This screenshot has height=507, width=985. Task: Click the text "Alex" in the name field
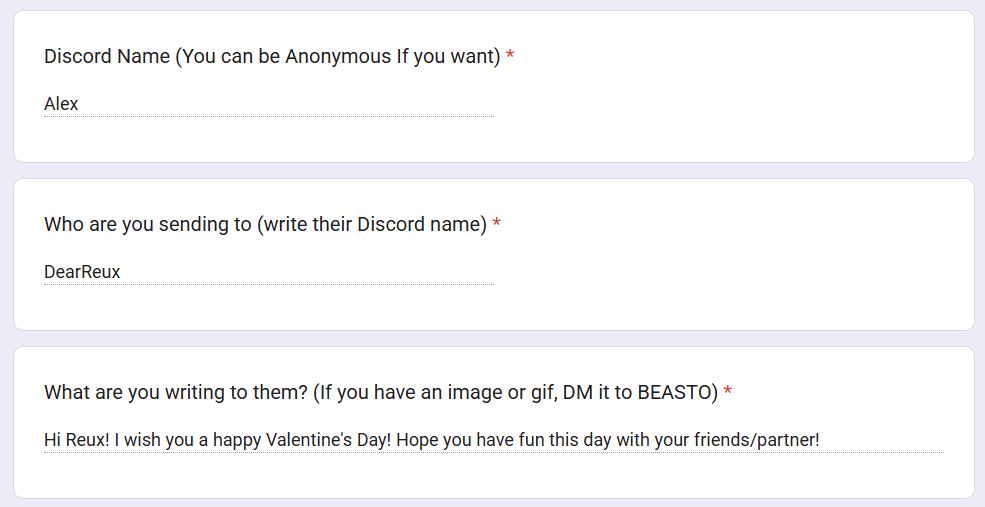pos(61,104)
